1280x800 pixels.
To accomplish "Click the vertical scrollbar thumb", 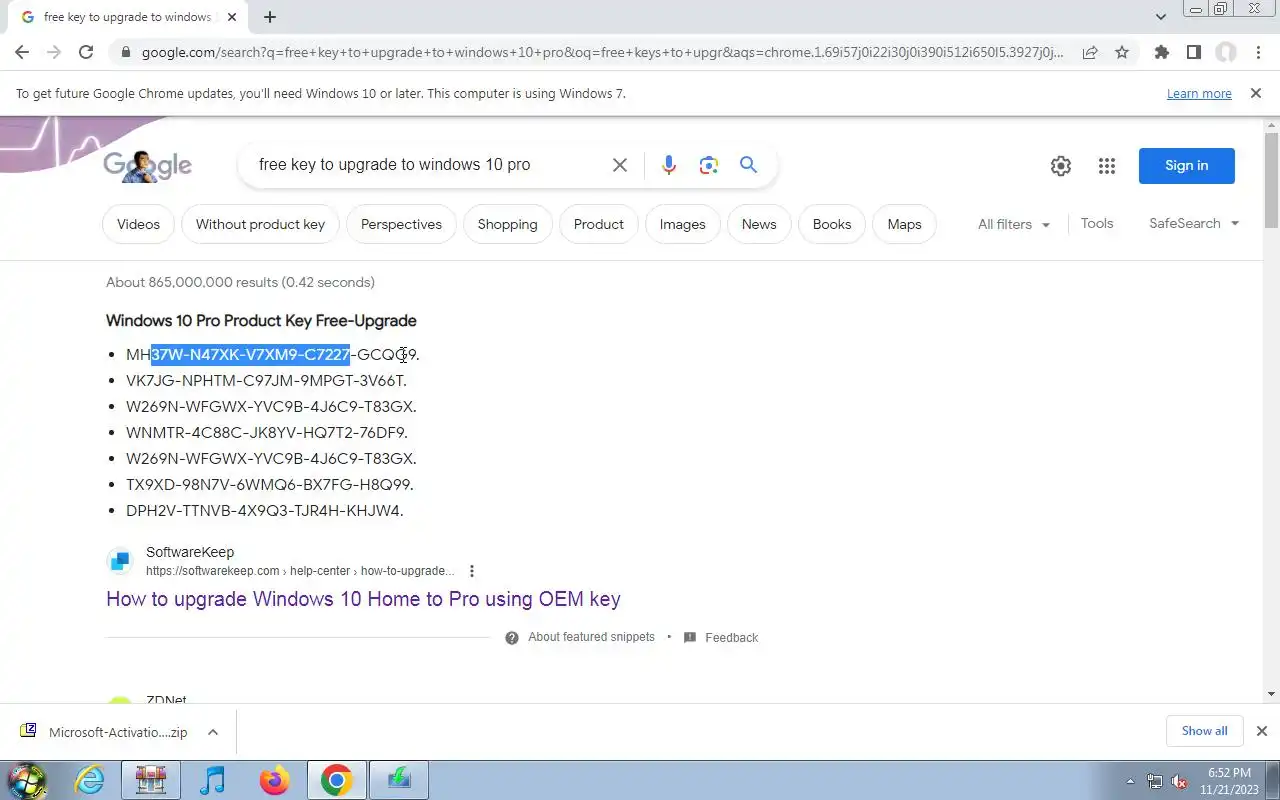I will (x=1271, y=180).
